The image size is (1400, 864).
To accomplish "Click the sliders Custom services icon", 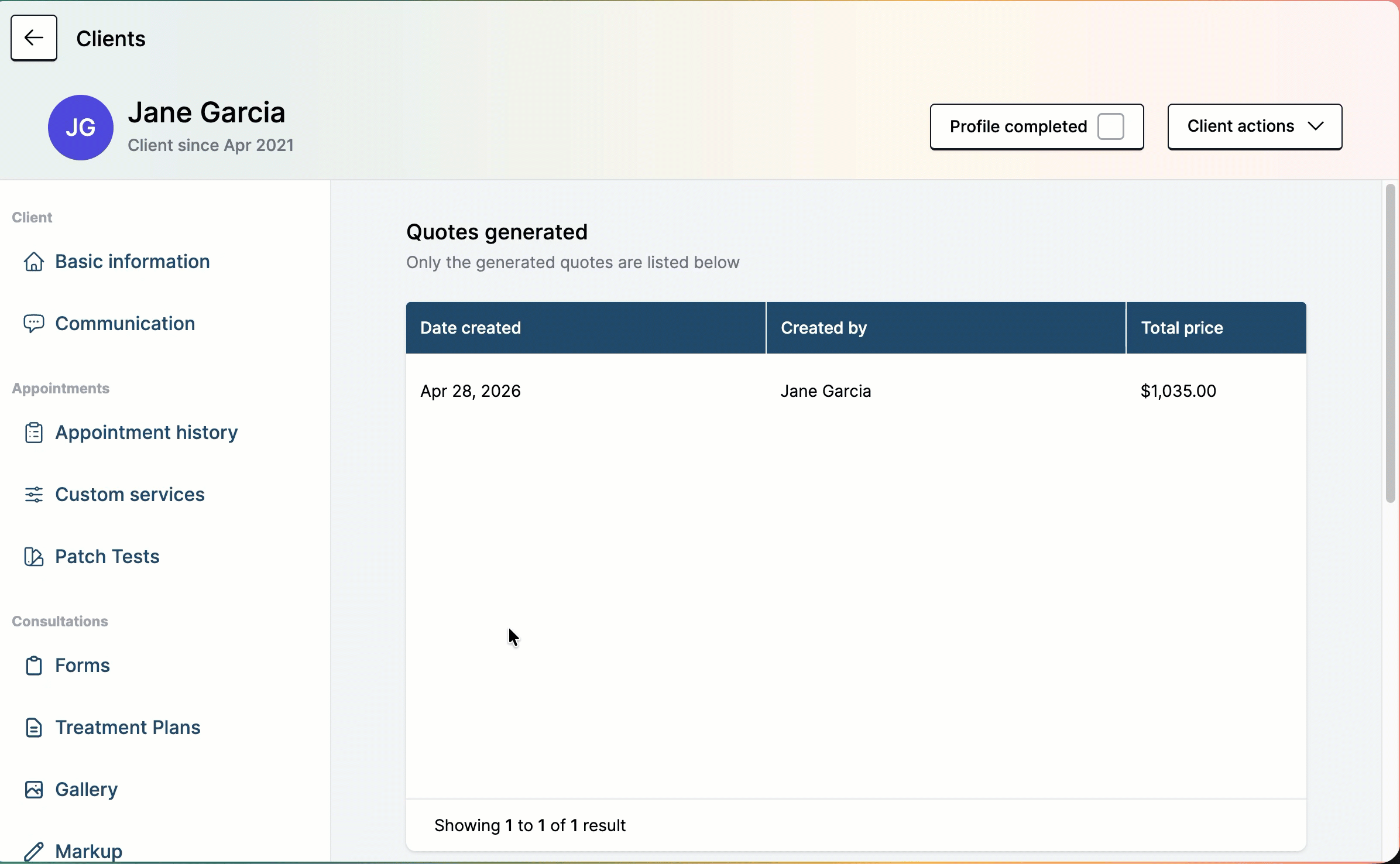I will tap(34, 495).
